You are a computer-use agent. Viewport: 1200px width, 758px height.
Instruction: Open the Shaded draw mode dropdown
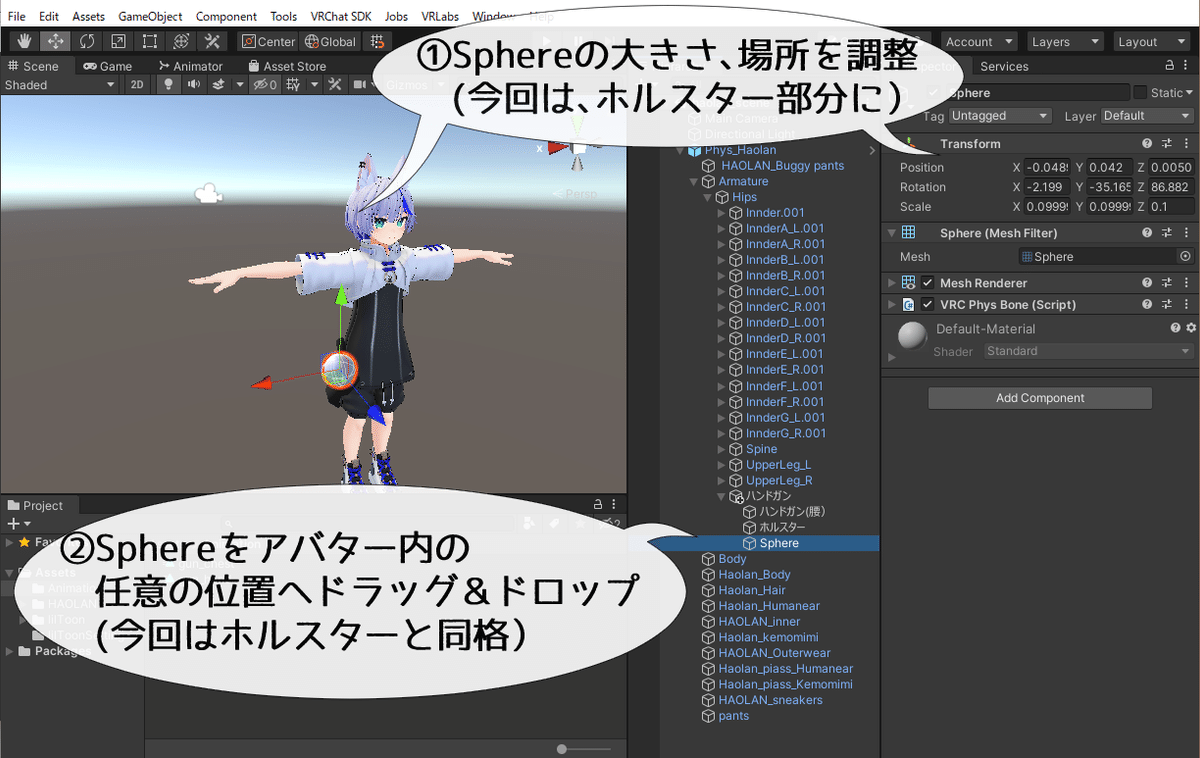coord(60,85)
